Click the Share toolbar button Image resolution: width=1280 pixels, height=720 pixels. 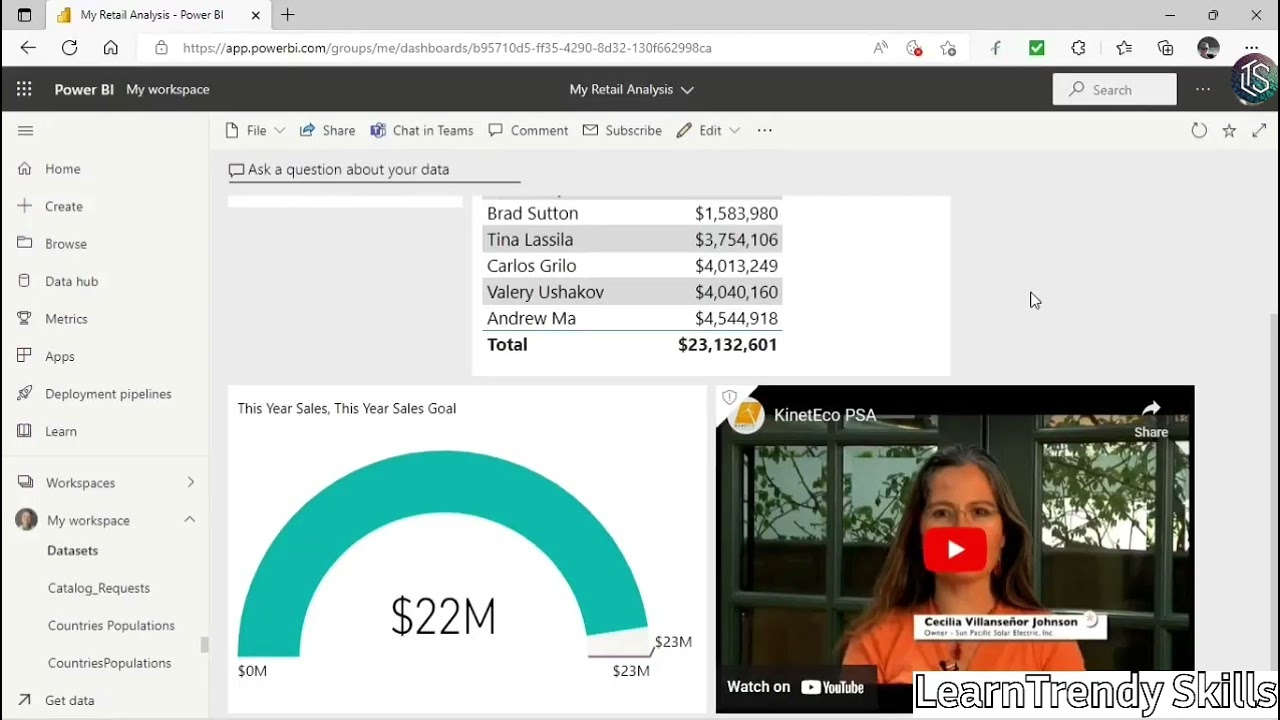[x=327, y=130]
